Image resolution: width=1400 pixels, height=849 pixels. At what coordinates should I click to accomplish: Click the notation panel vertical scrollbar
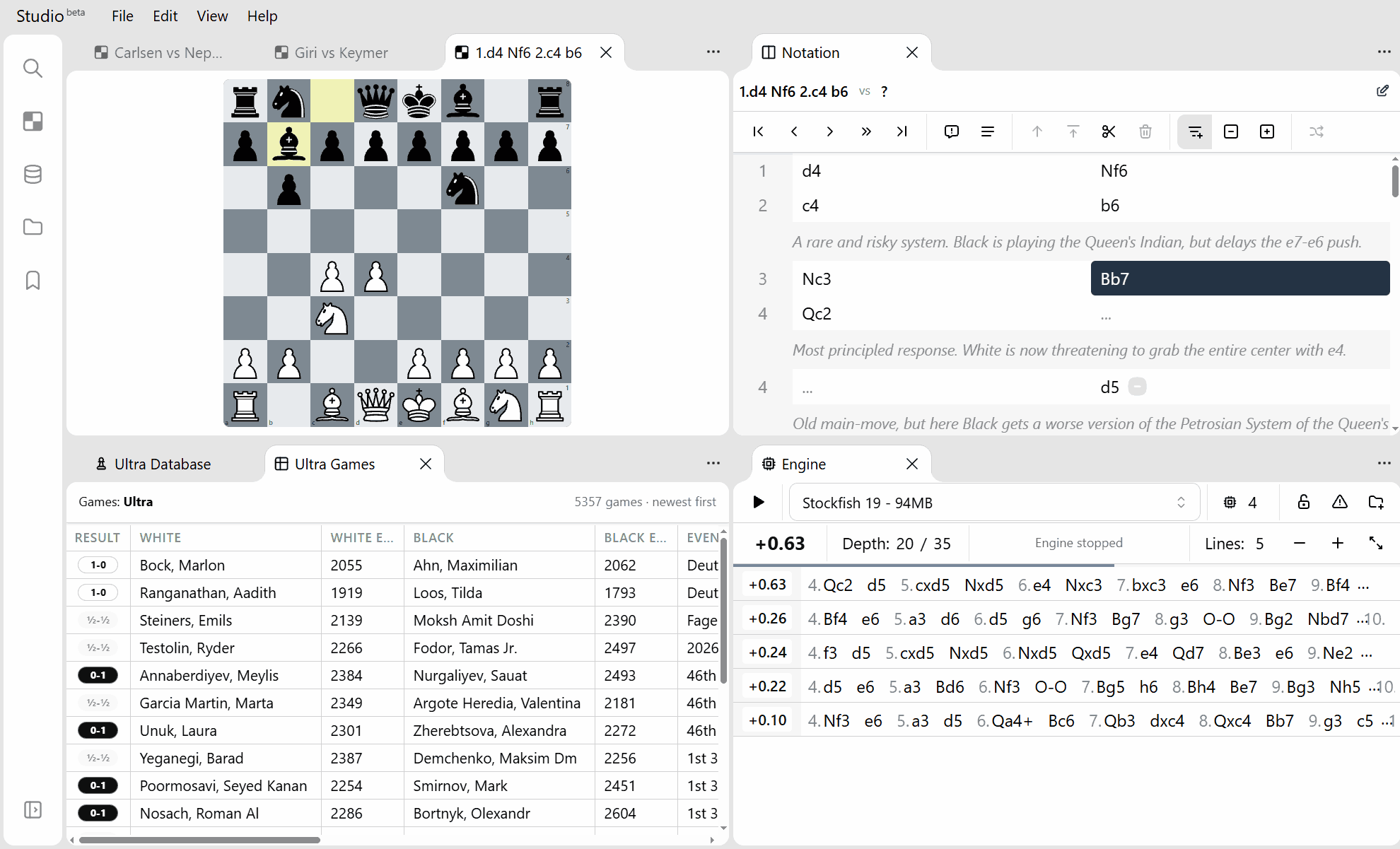[x=1394, y=182]
